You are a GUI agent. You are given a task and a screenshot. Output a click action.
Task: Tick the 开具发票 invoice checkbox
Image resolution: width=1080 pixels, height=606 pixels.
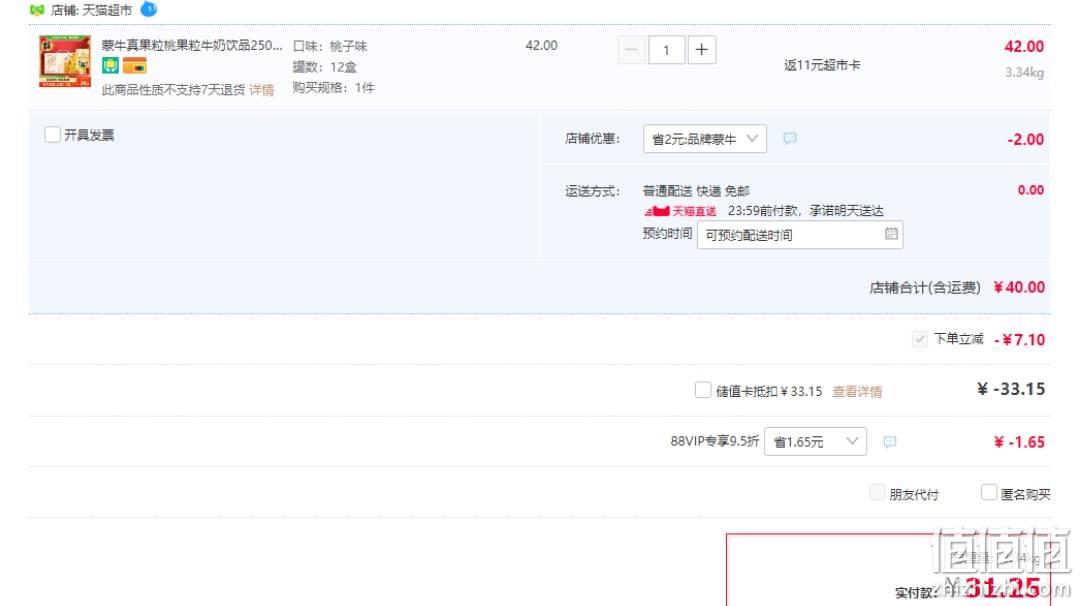pyautogui.click(x=52, y=134)
